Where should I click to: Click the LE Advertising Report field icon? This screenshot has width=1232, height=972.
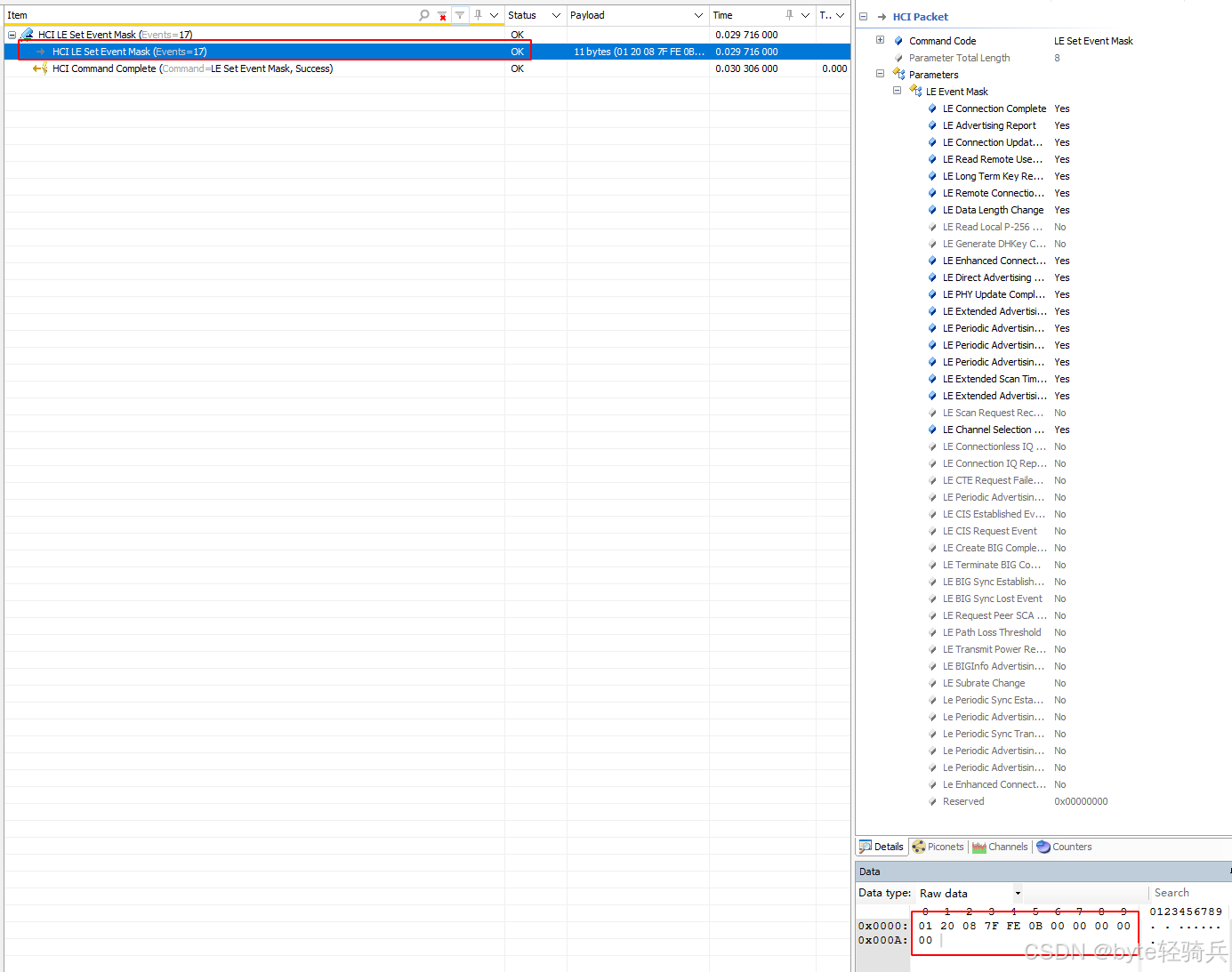tap(932, 125)
